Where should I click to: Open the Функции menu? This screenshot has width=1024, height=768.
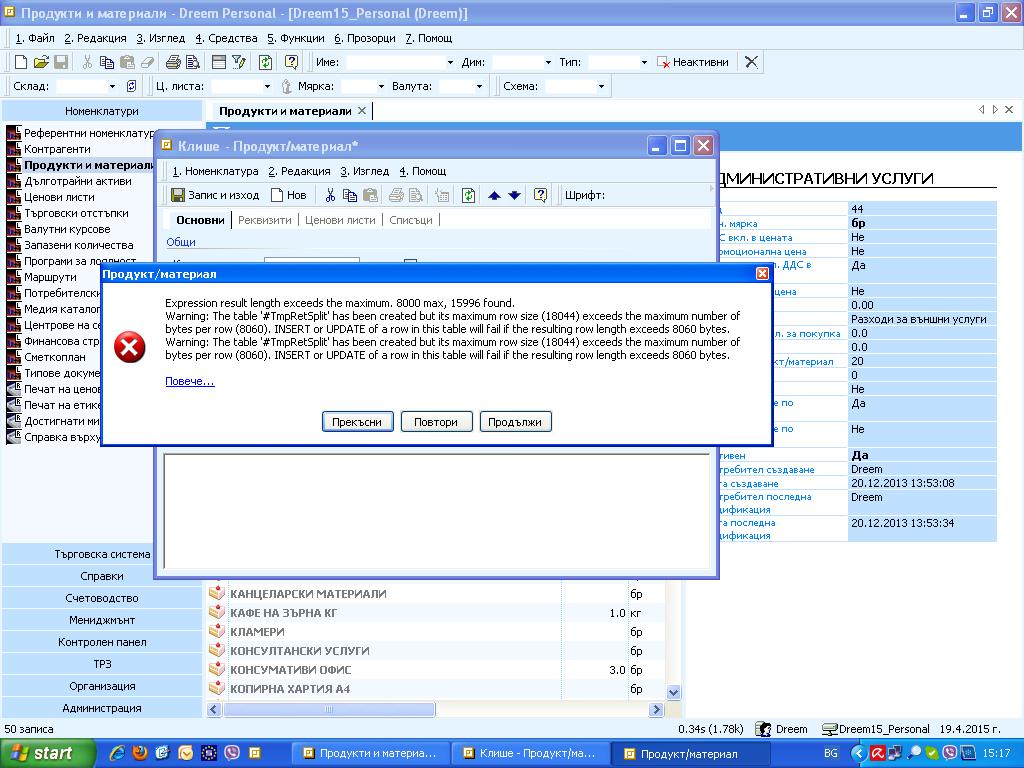pos(296,38)
